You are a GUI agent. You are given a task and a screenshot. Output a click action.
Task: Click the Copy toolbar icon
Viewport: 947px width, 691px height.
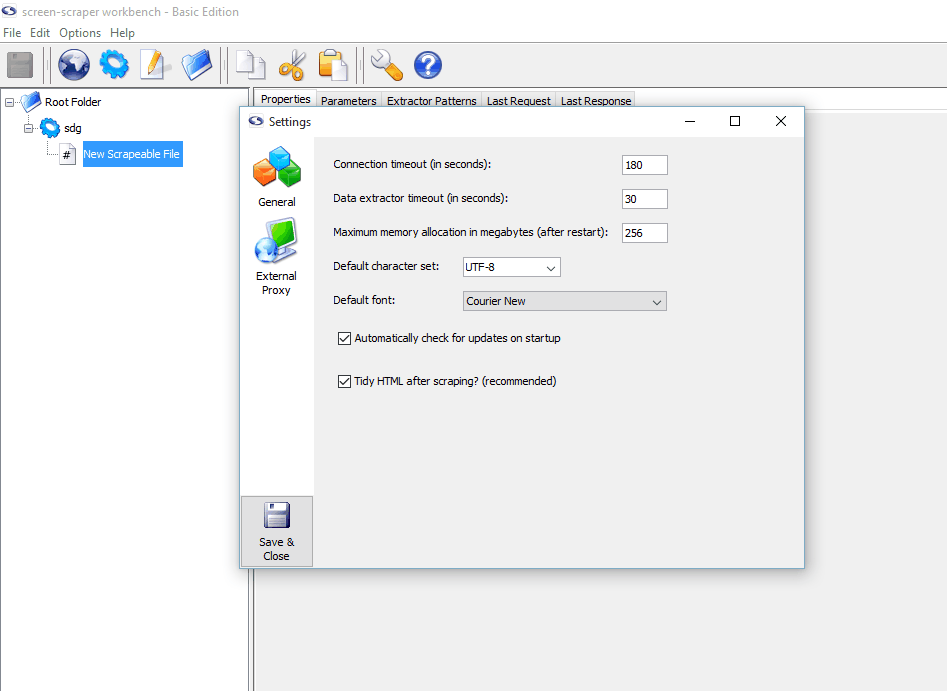coord(250,65)
